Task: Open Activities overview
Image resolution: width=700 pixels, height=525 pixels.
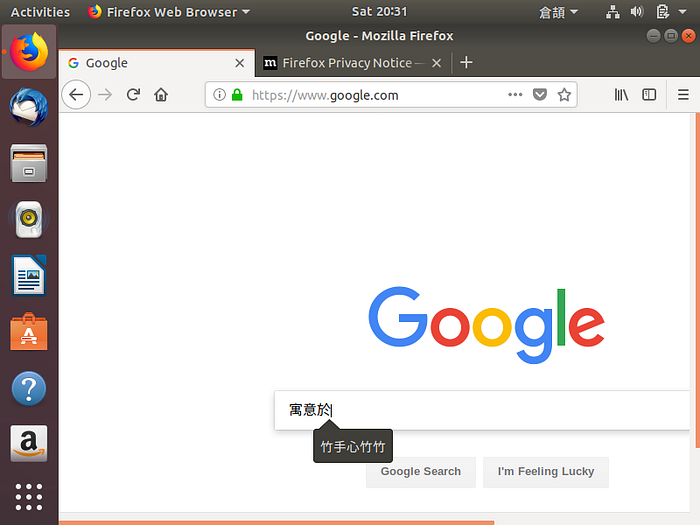Action: pyautogui.click(x=40, y=12)
